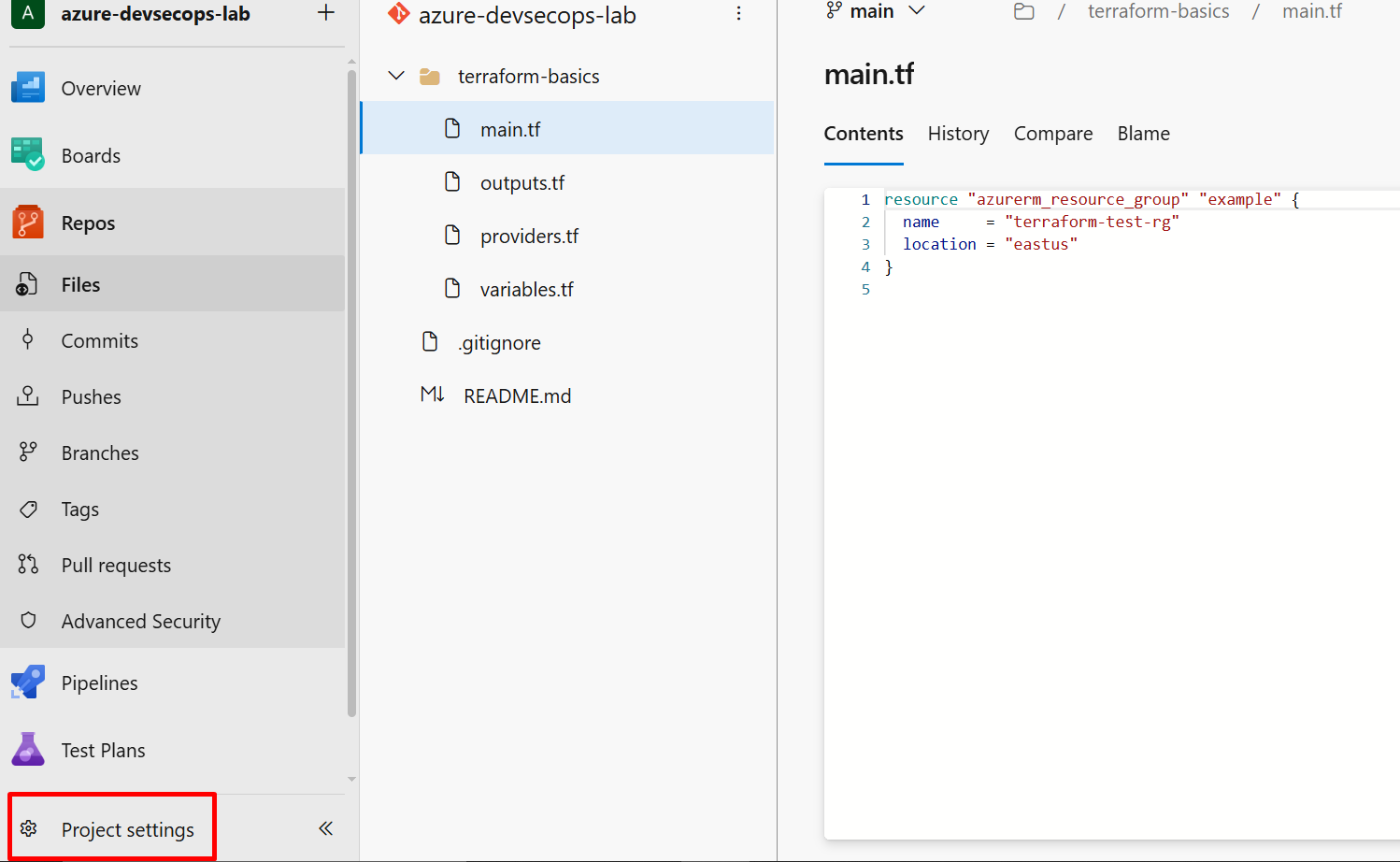
Task: Collapse the terraform-basics folder
Action: tap(396, 76)
